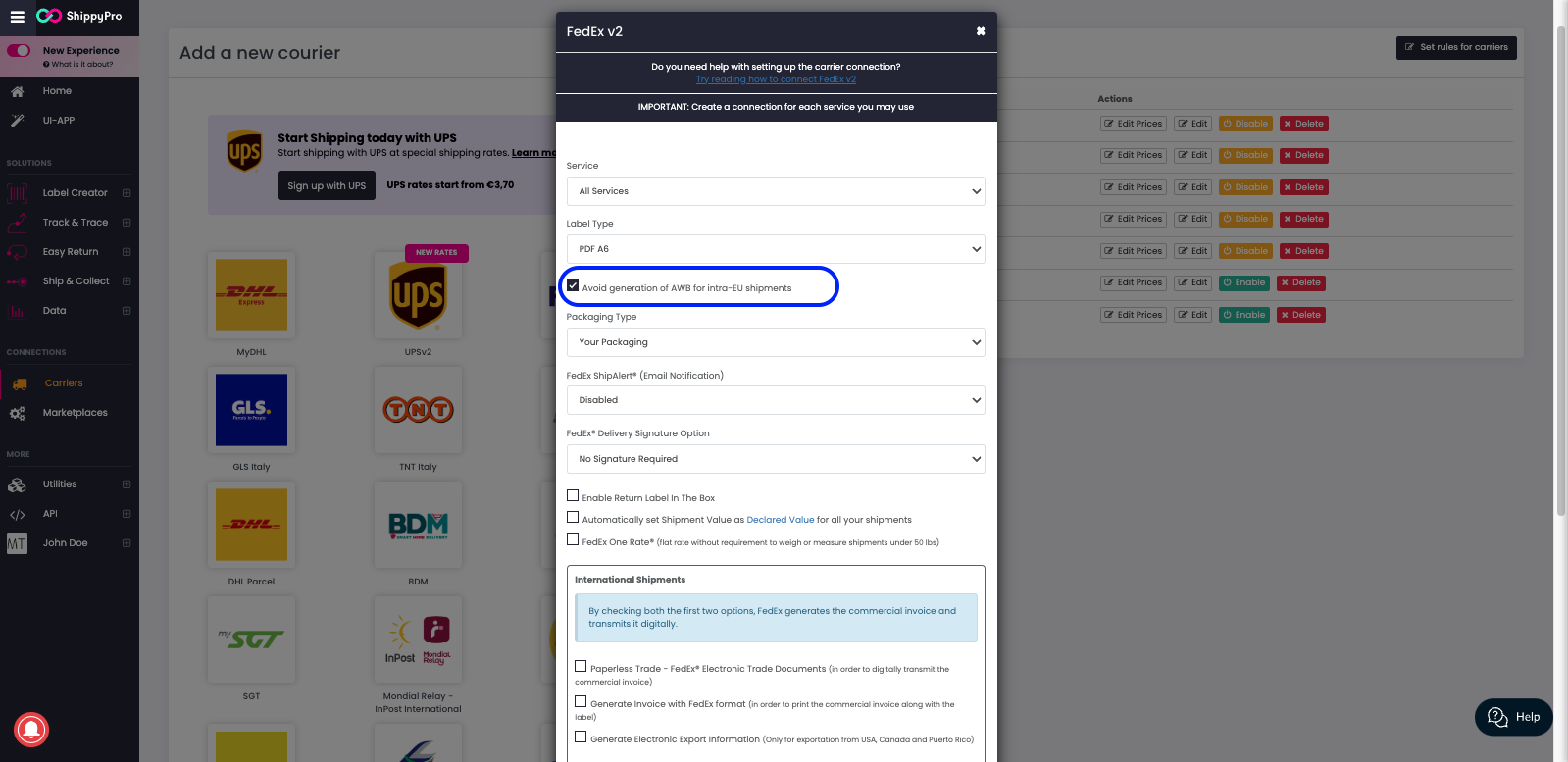
Task: Open the Declared Value link
Action: (781, 520)
